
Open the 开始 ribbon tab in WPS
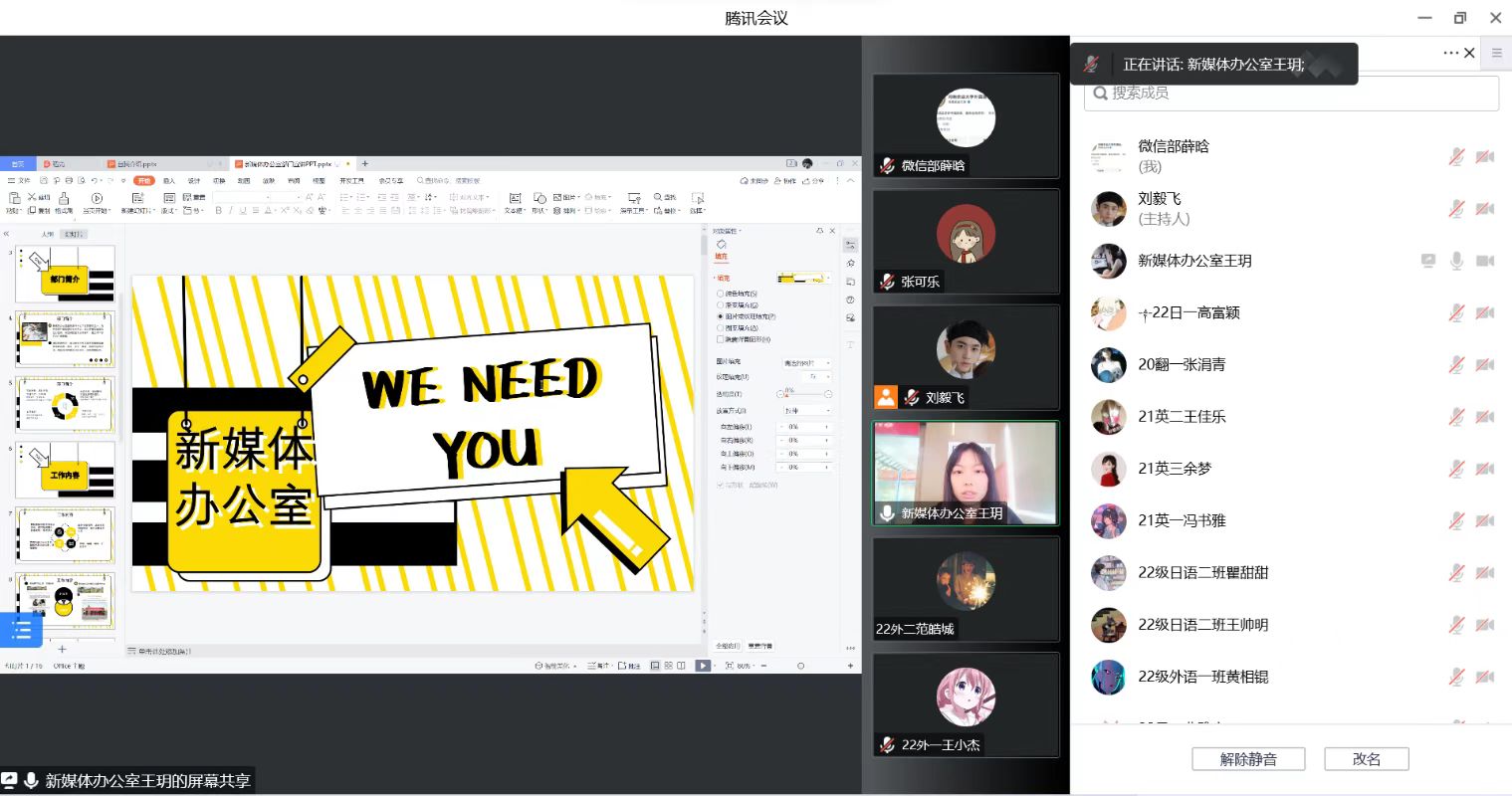pyautogui.click(x=144, y=181)
